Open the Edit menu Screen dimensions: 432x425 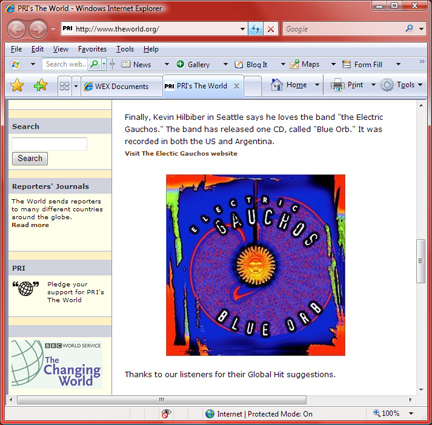point(37,49)
